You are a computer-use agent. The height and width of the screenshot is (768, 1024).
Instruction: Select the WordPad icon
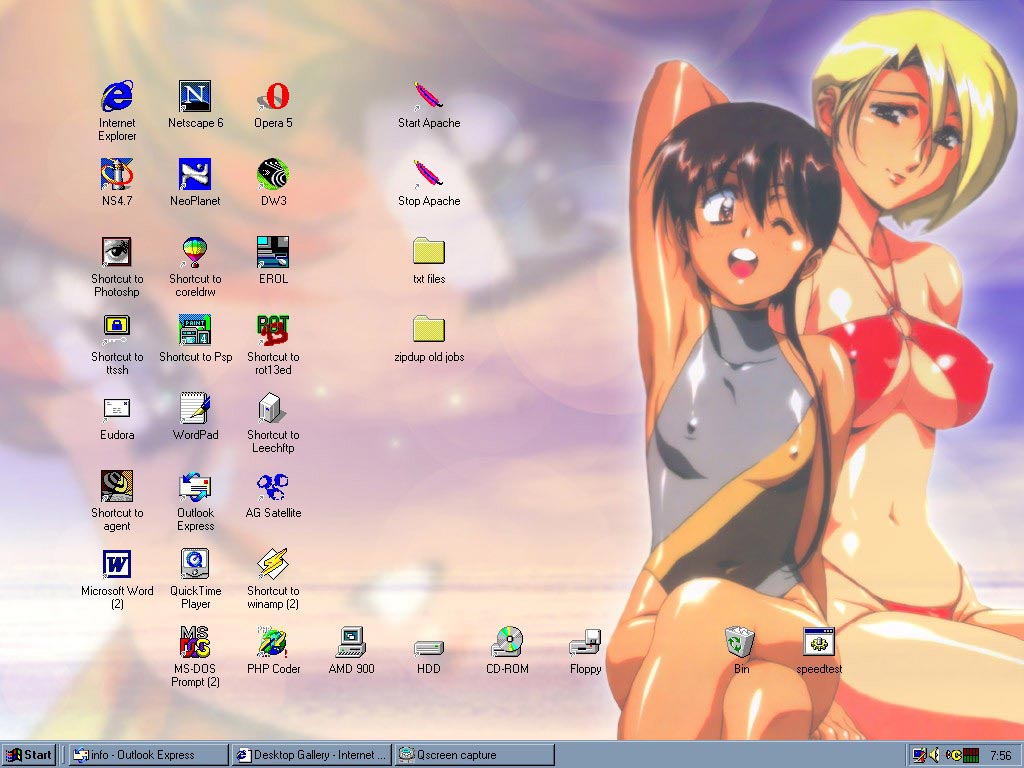195,409
